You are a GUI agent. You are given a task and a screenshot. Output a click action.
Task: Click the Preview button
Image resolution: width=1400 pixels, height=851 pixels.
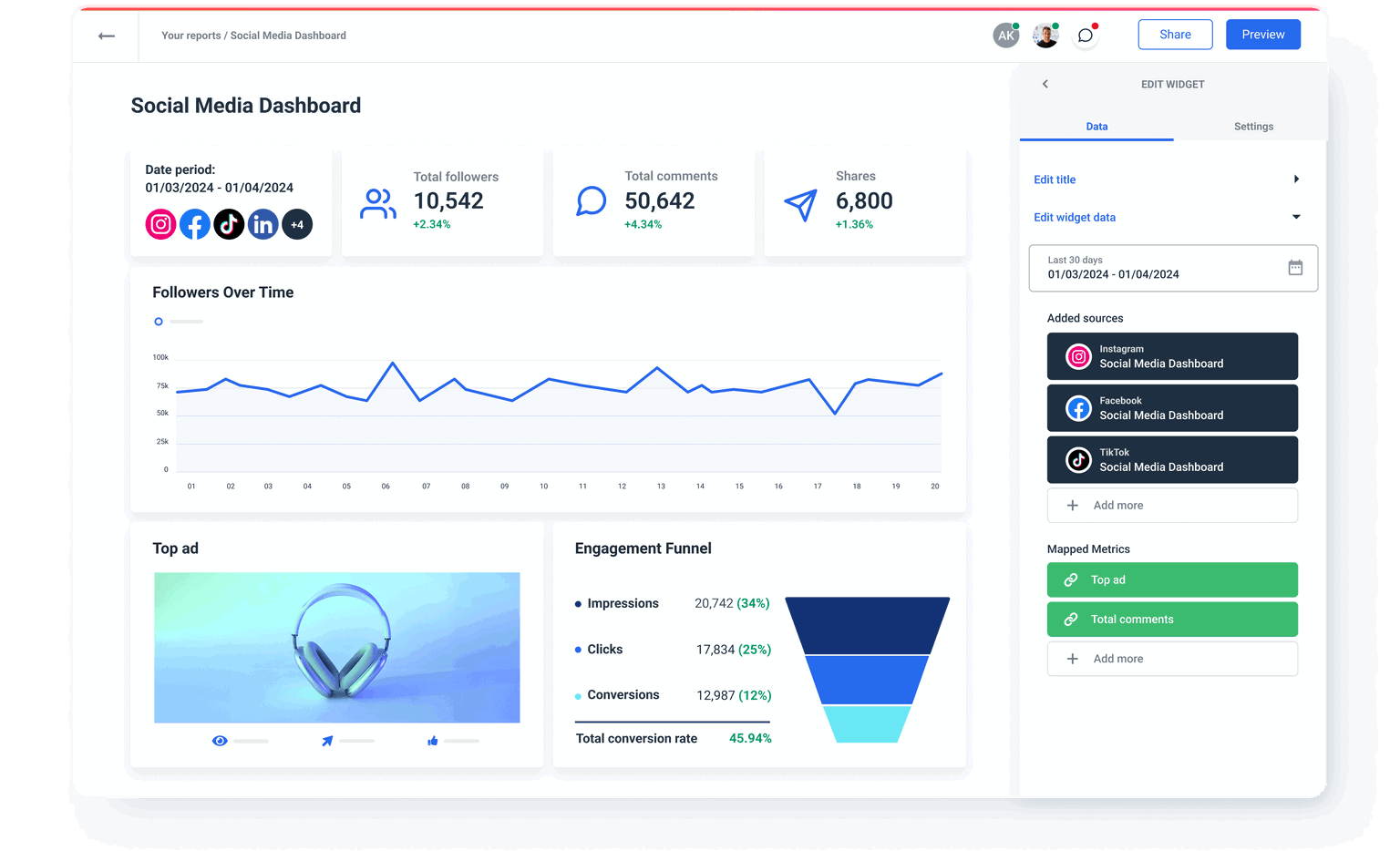pyautogui.click(x=1263, y=34)
